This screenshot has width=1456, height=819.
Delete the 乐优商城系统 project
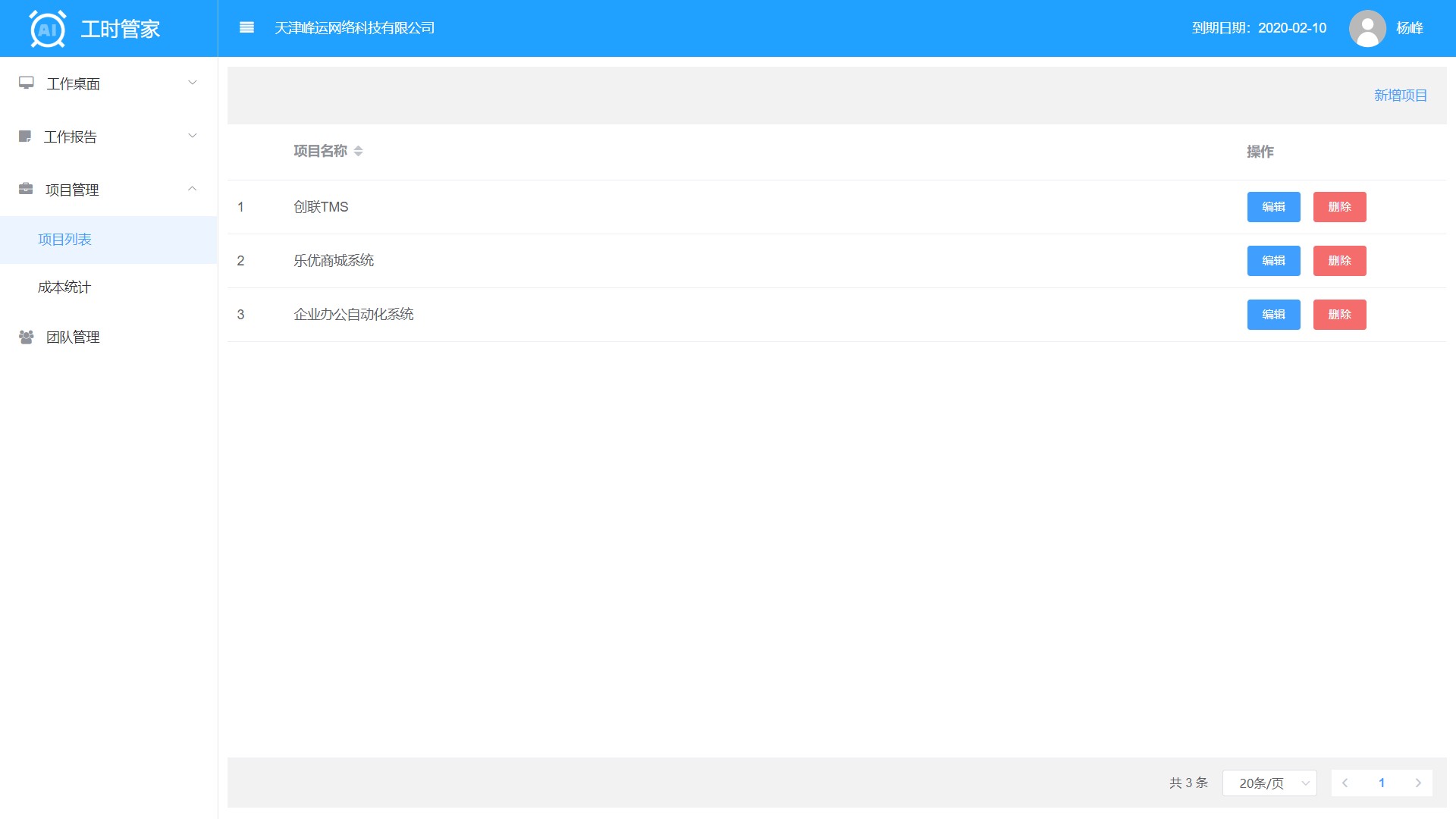[x=1339, y=261]
